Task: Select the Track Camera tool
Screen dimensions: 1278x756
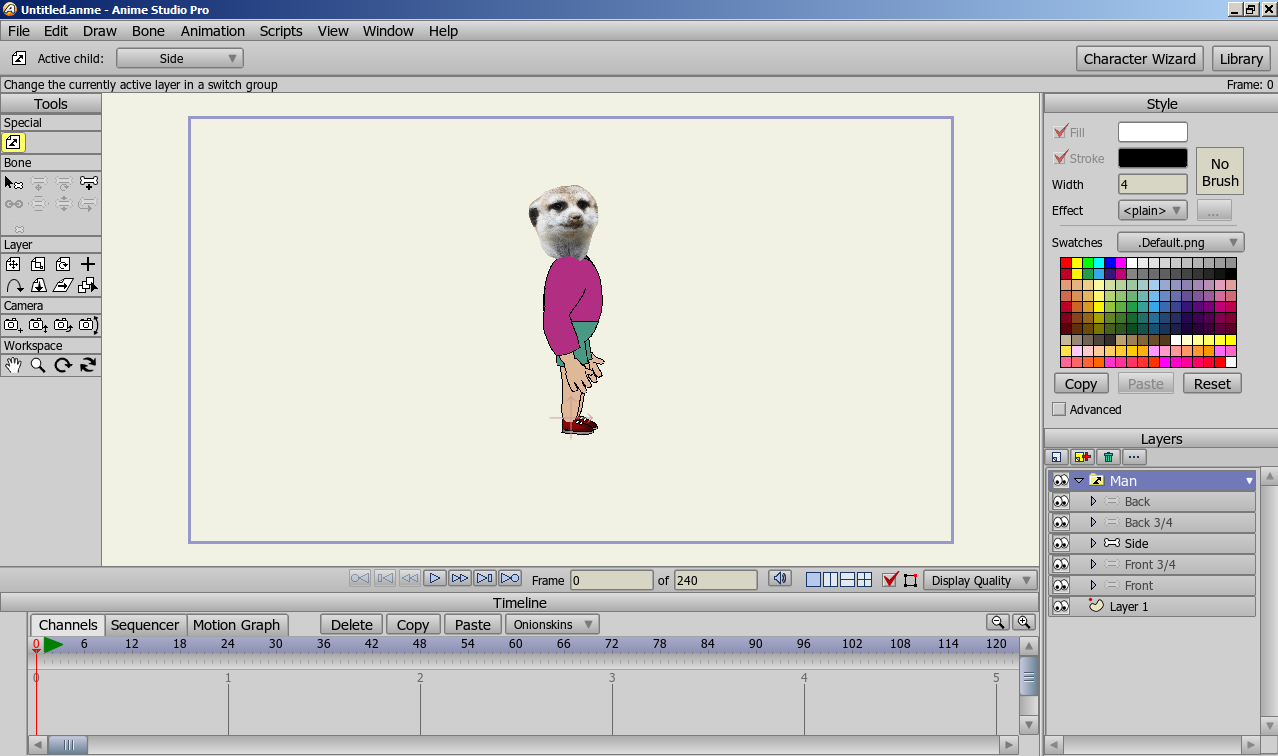Action: 13,325
